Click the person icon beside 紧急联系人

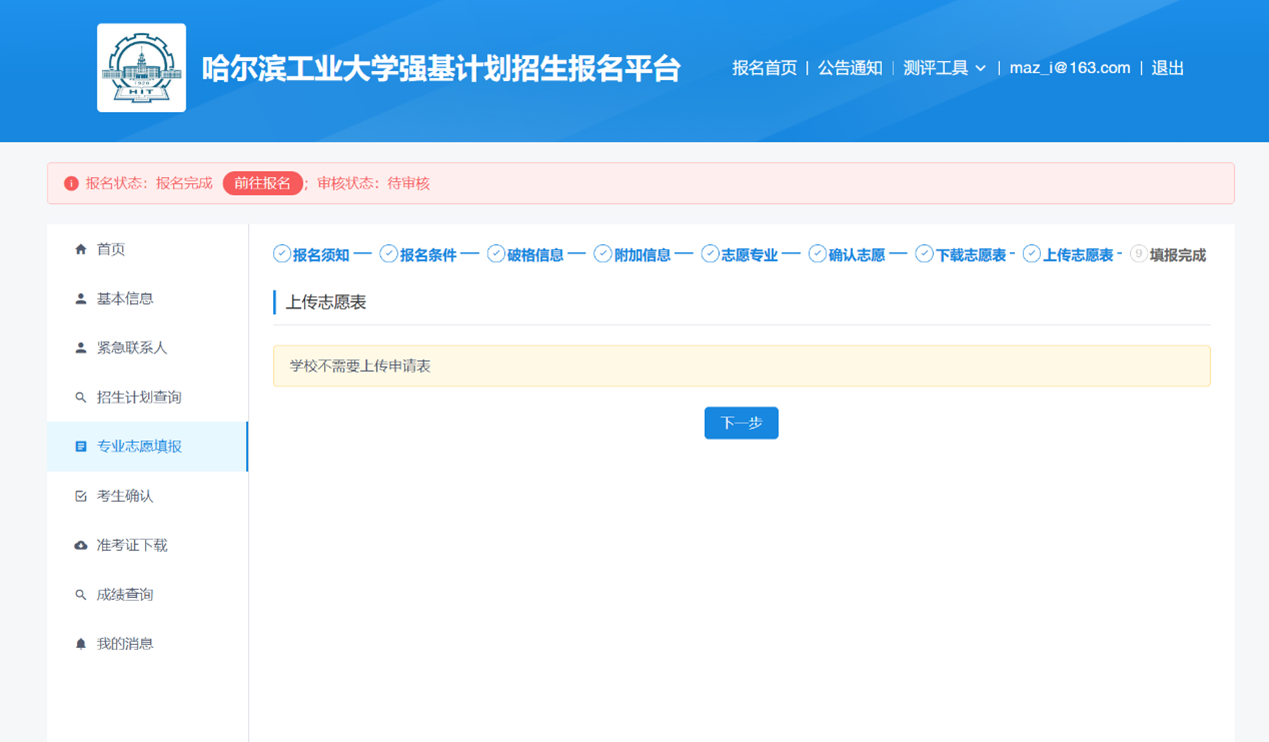(x=81, y=348)
